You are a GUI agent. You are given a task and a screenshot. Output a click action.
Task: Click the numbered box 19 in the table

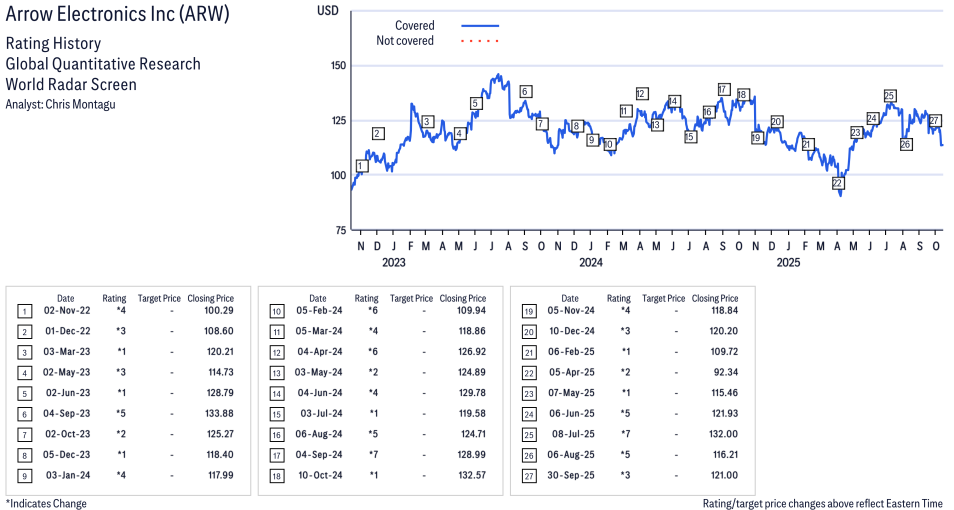click(x=527, y=311)
